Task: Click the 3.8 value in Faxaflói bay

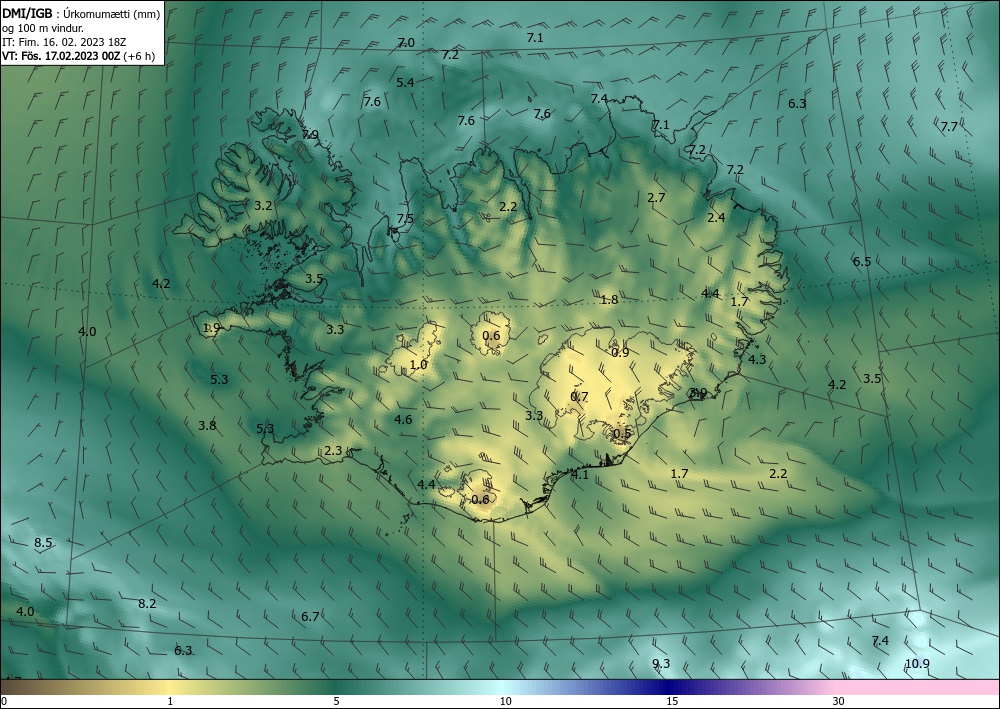Action: tap(207, 425)
